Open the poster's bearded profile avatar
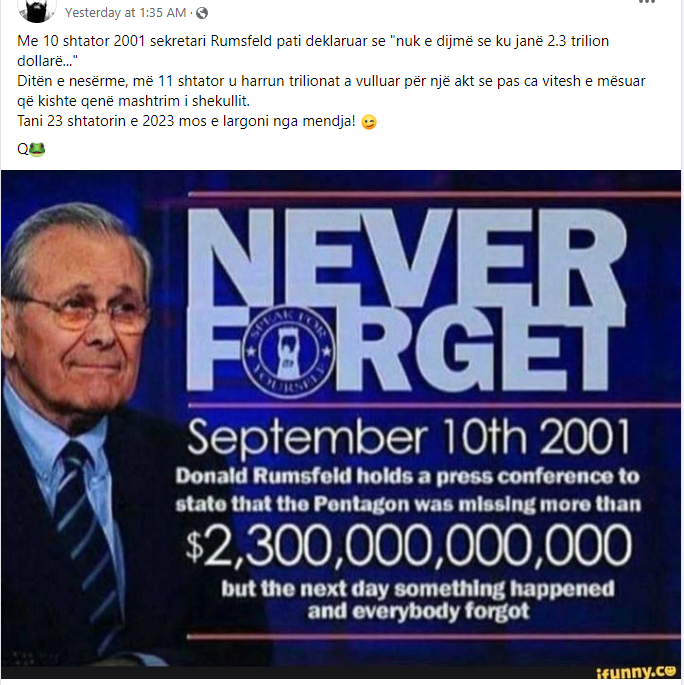This screenshot has height=685, width=684. [x=37, y=10]
